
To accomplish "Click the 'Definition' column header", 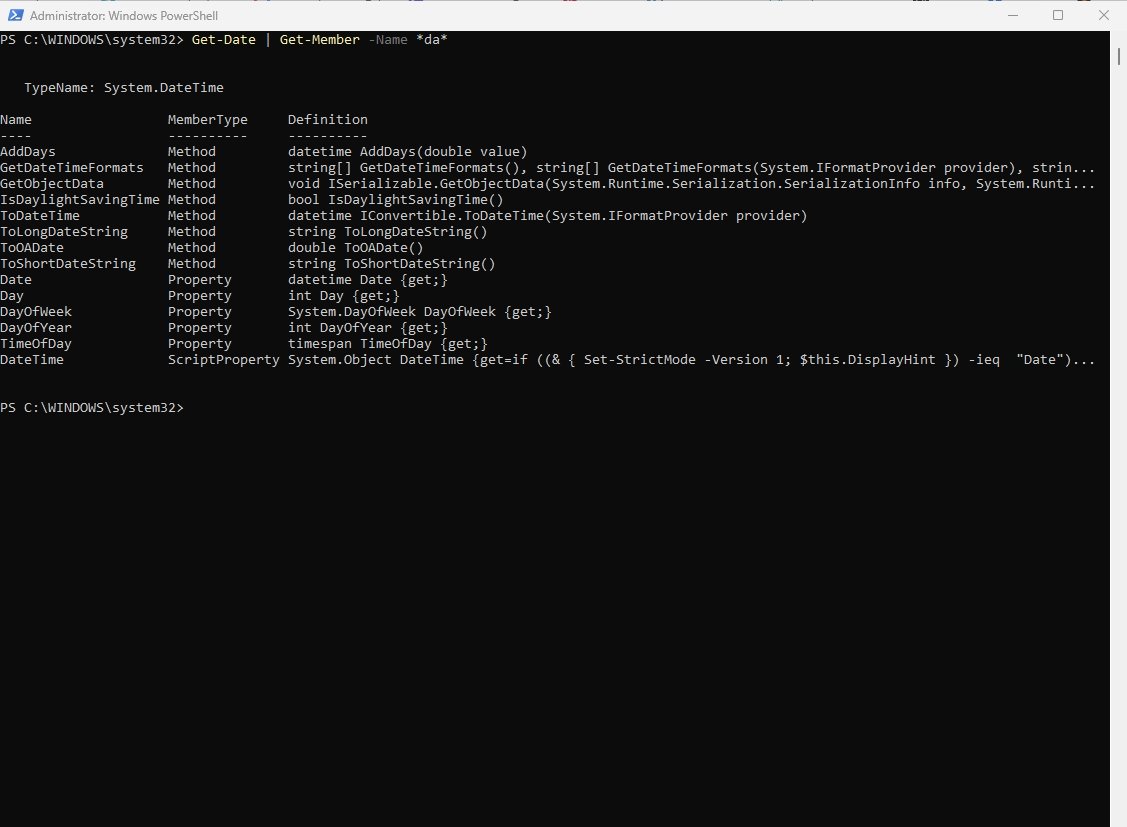I will point(328,119).
